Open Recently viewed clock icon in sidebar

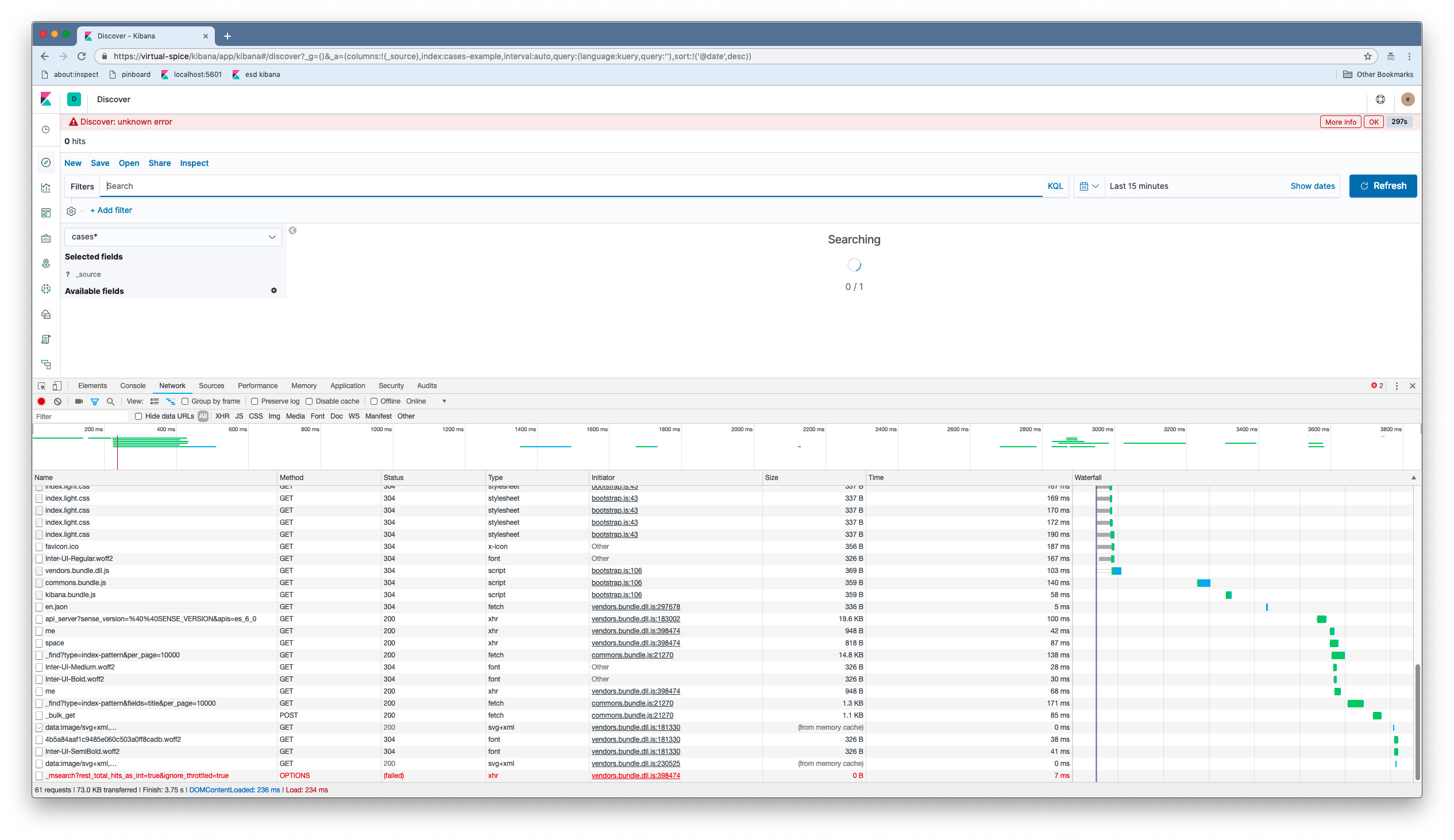(x=46, y=130)
